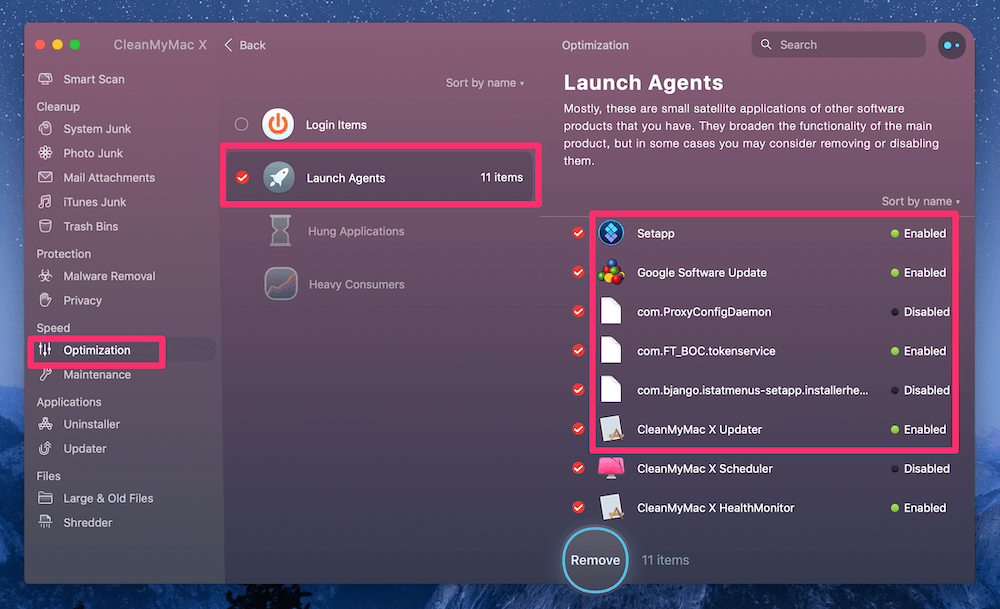Uncheck the CleanMyMac X HealthMonitor checkbox
Screen dimensions: 1000x609
click(578, 508)
